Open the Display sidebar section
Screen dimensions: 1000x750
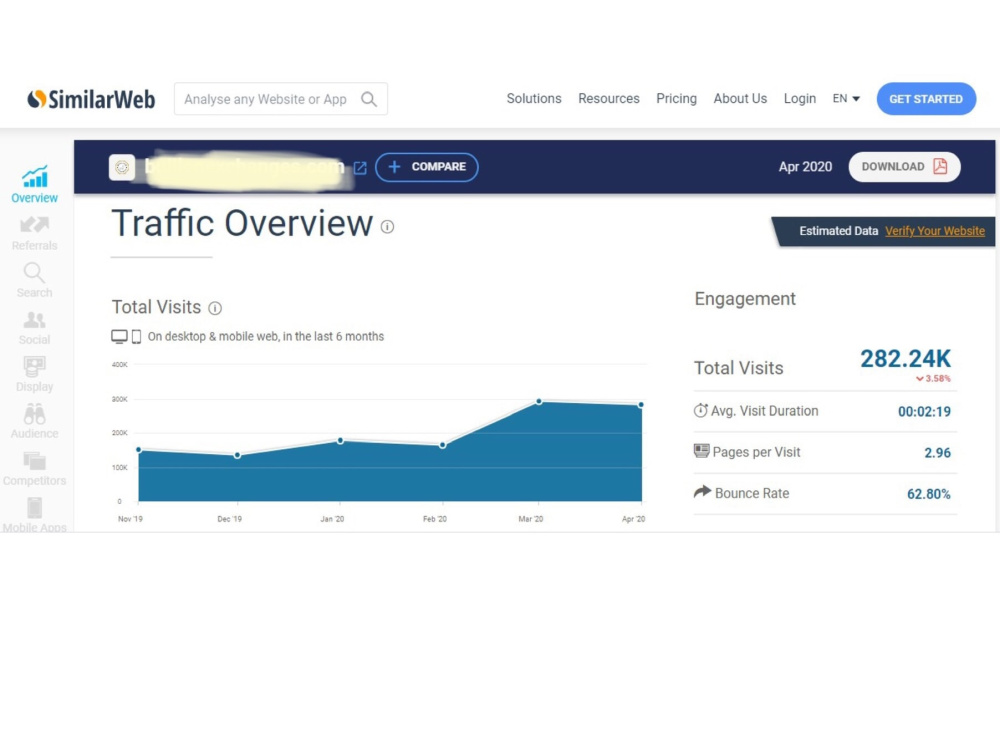pos(34,374)
